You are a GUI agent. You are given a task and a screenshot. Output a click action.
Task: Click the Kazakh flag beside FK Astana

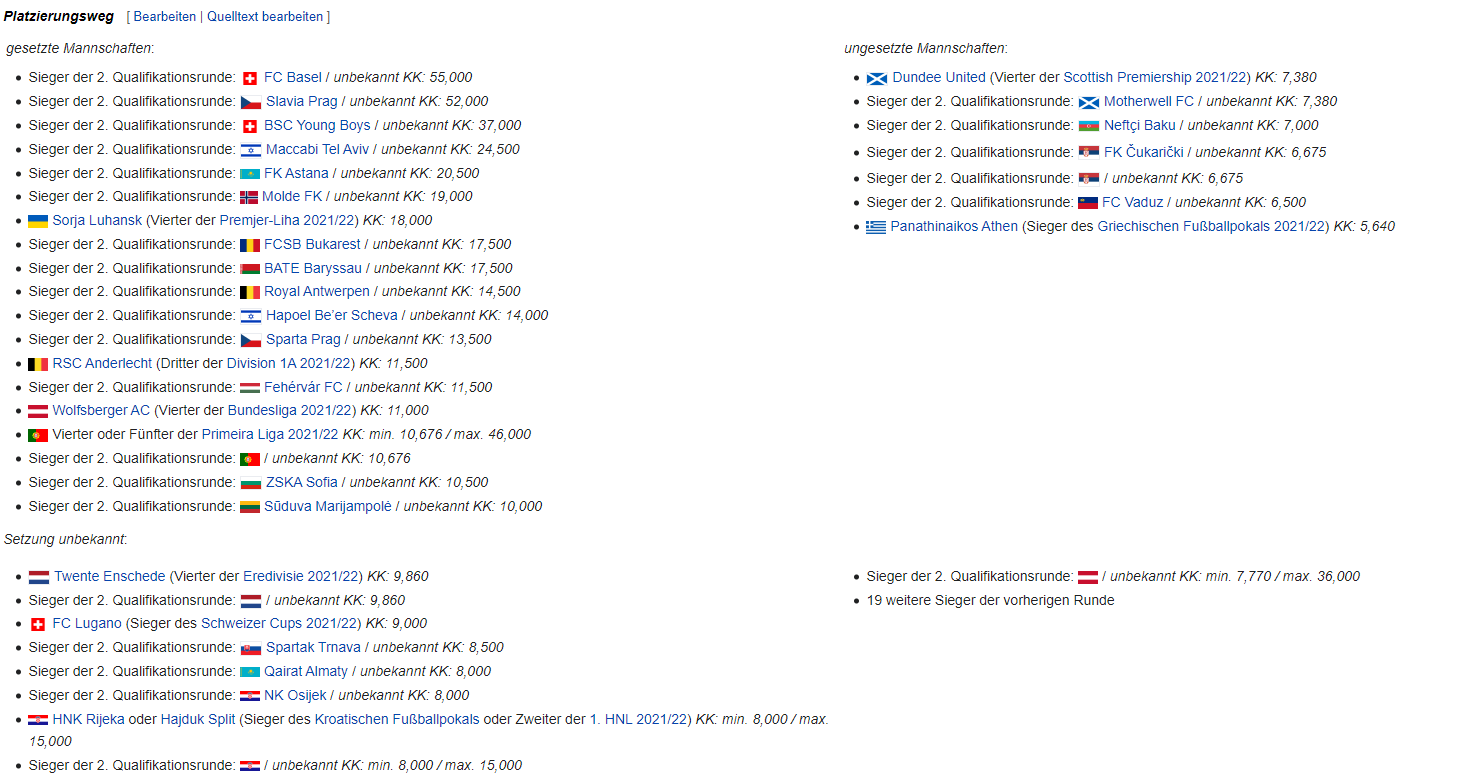250,174
